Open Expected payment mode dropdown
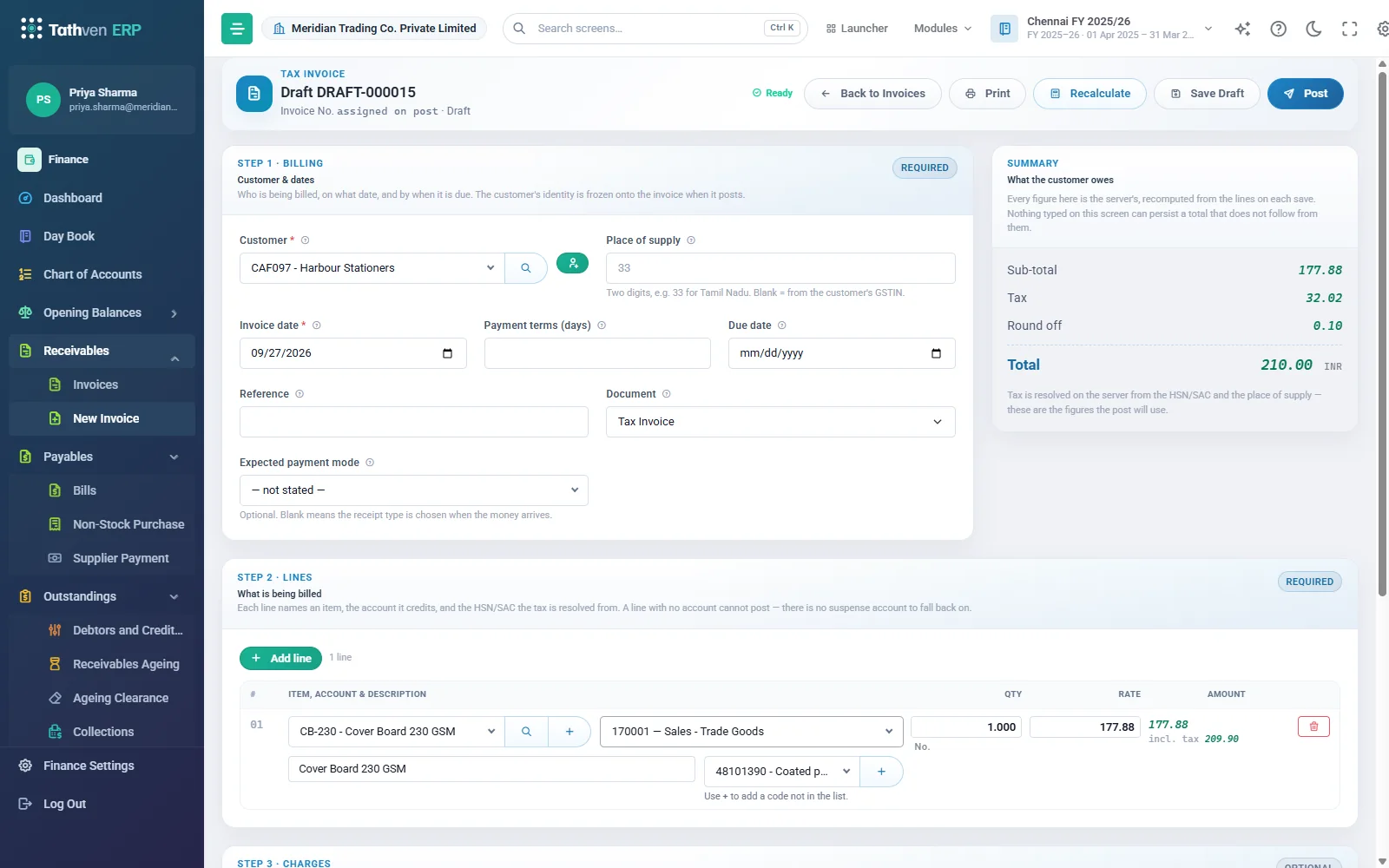 [x=414, y=490]
